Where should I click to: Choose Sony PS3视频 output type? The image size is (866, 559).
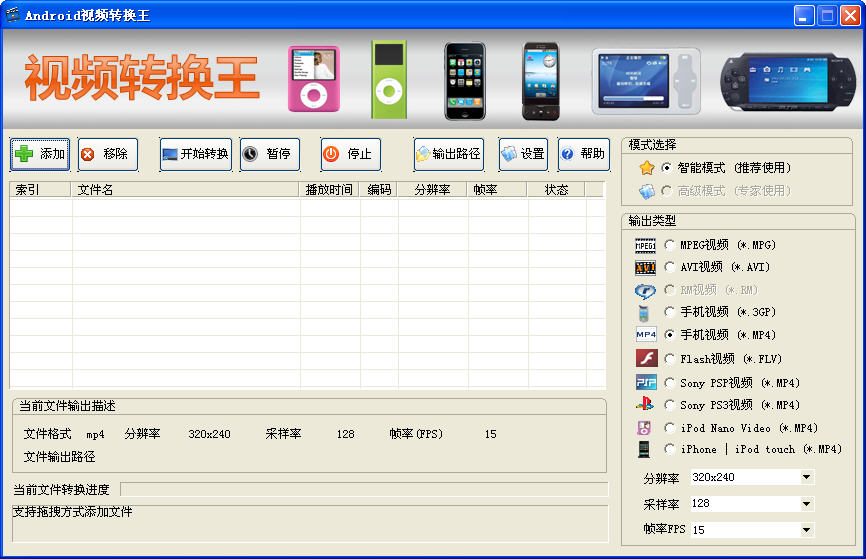(x=669, y=405)
